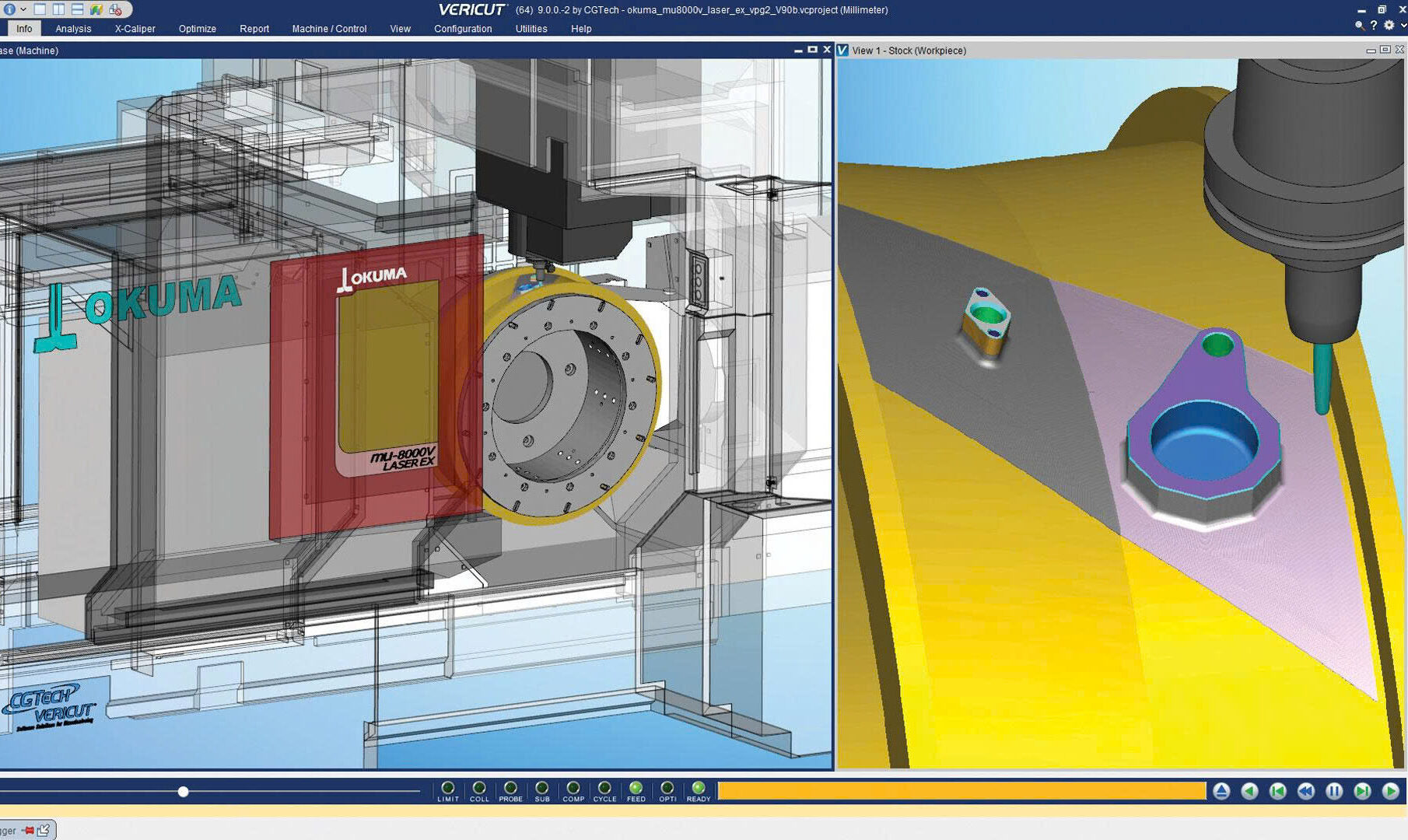Image resolution: width=1408 pixels, height=840 pixels.
Task: Click the red pin icon on Logger tab
Action: pyautogui.click(x=28, y=831)
